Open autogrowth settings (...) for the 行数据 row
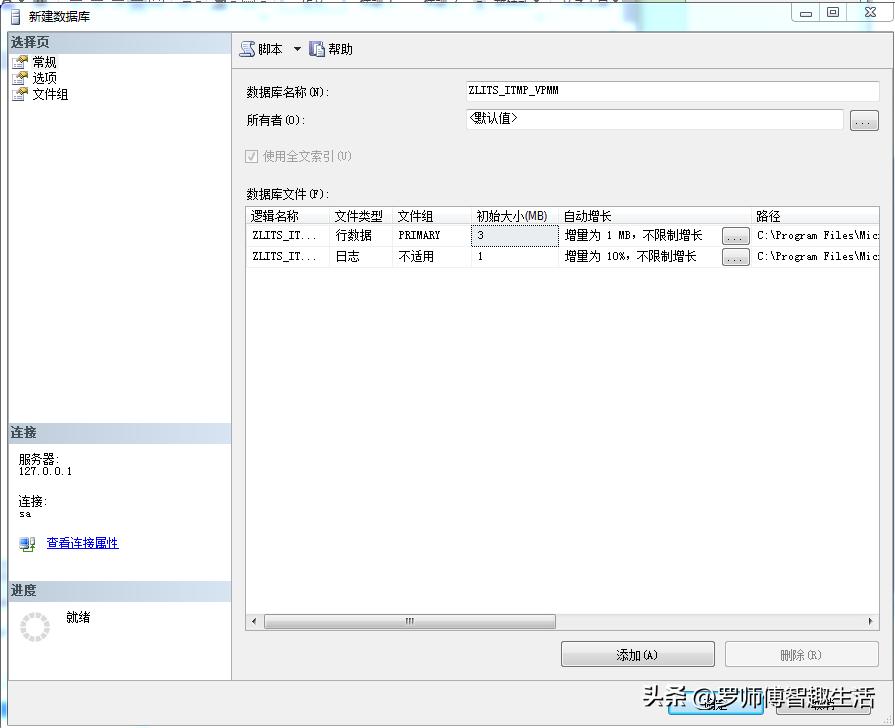 [735, 235]
